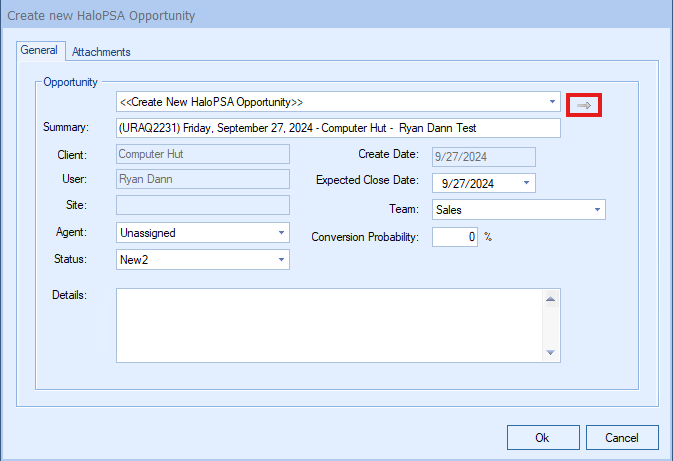The height and width of the screenshot is (461, 673).
Task: Click the Ok button
Action: (543, 437)
